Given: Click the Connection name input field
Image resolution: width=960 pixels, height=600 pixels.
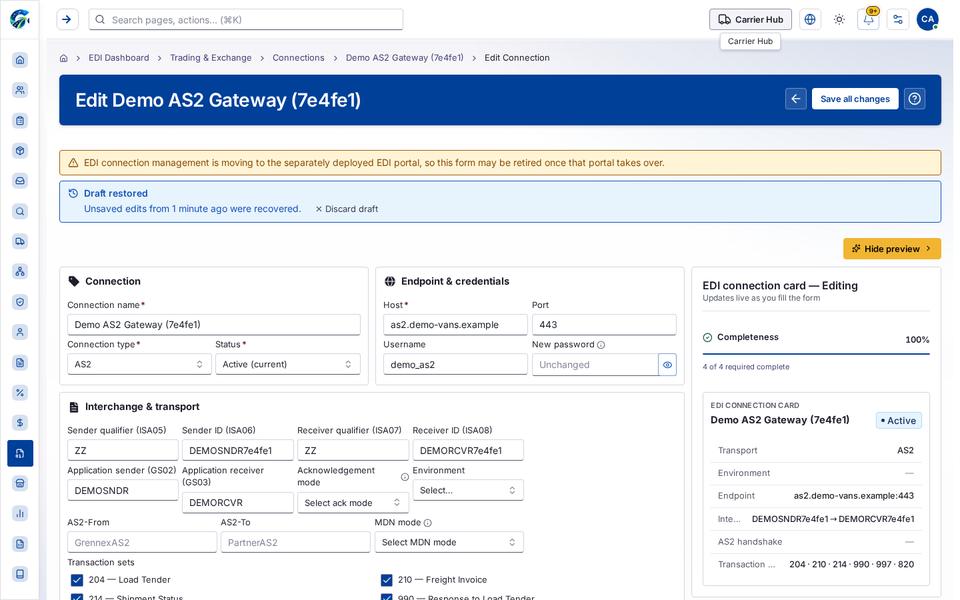Looking at the screenshot, I should (214, 324).
